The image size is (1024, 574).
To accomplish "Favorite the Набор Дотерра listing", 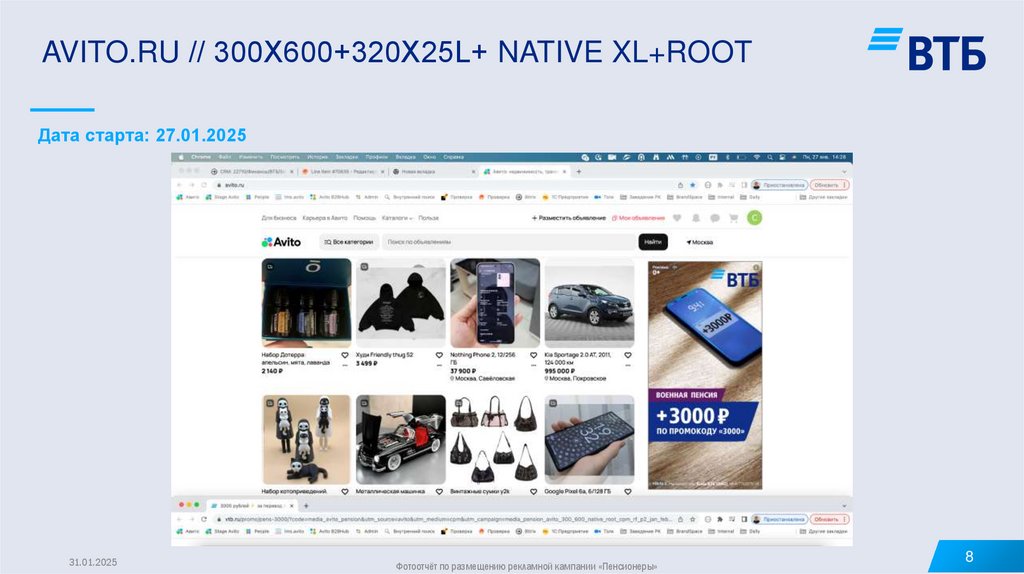I will pos(345,355).
